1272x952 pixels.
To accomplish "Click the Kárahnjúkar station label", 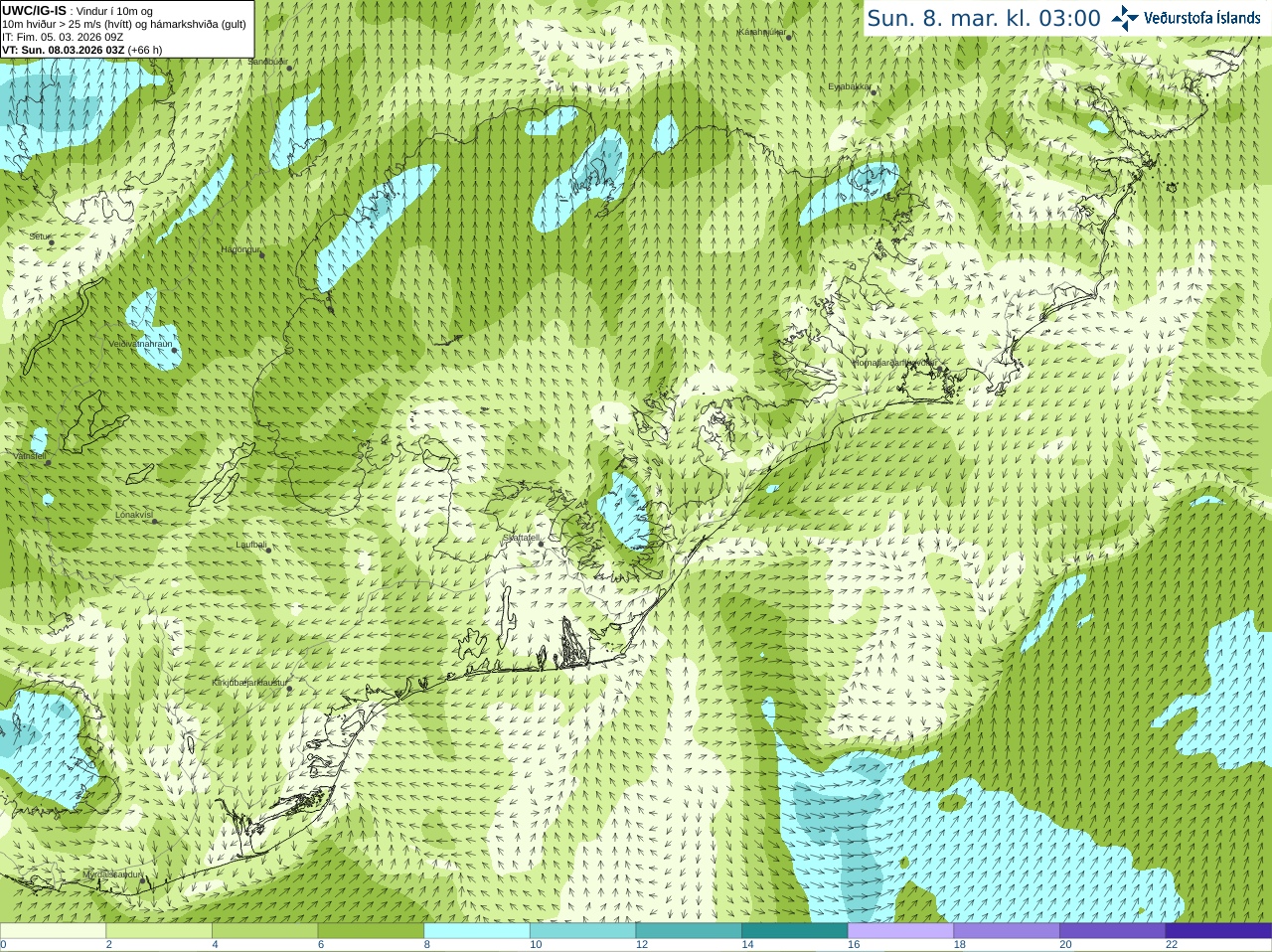I will tap(762, 32).
